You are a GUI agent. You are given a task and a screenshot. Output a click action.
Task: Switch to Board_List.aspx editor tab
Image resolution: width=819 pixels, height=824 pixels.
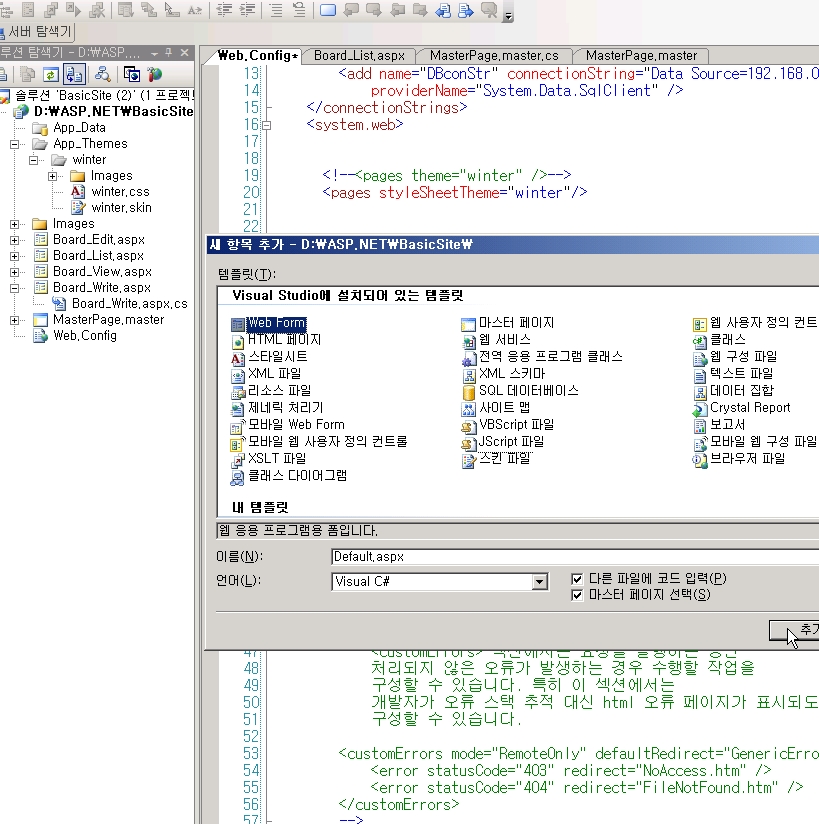tap(359, 56)
